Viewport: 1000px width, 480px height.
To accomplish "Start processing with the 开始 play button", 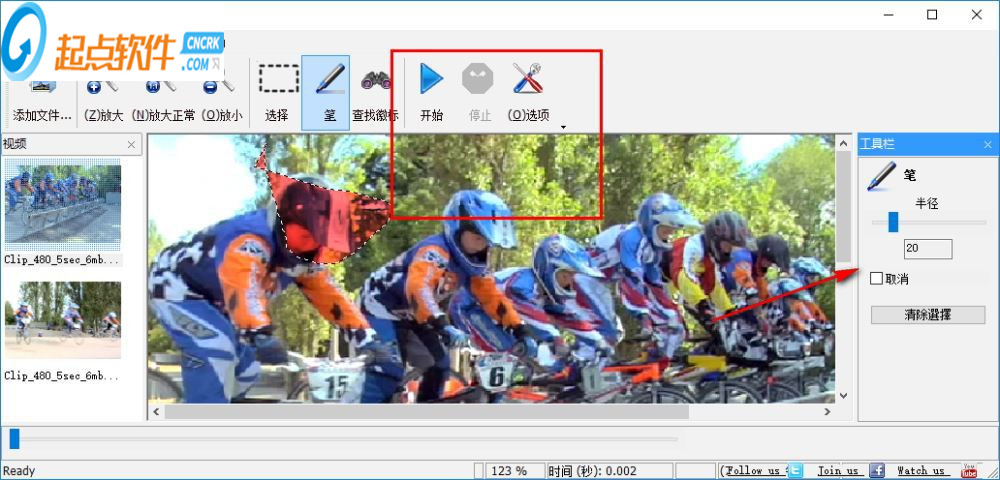I will tap(431, 92).
